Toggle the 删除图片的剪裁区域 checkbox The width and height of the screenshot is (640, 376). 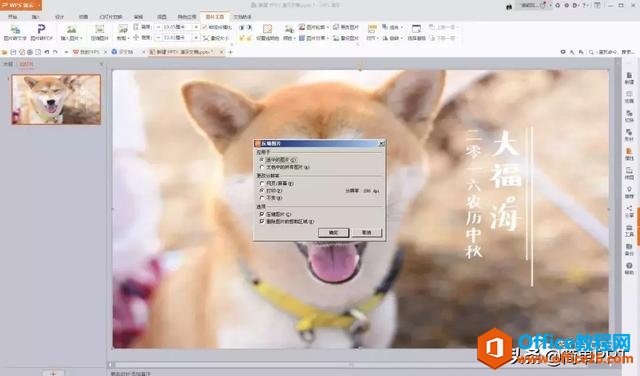pyautogui.click(x=262, y=221)
